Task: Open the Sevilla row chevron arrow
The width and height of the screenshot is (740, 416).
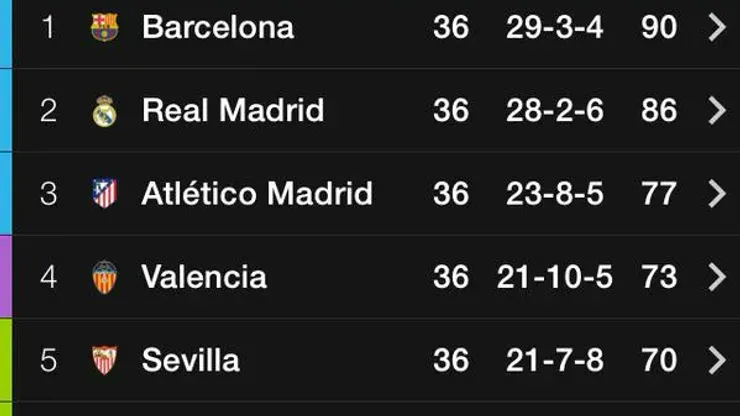Action: [716, 360]
